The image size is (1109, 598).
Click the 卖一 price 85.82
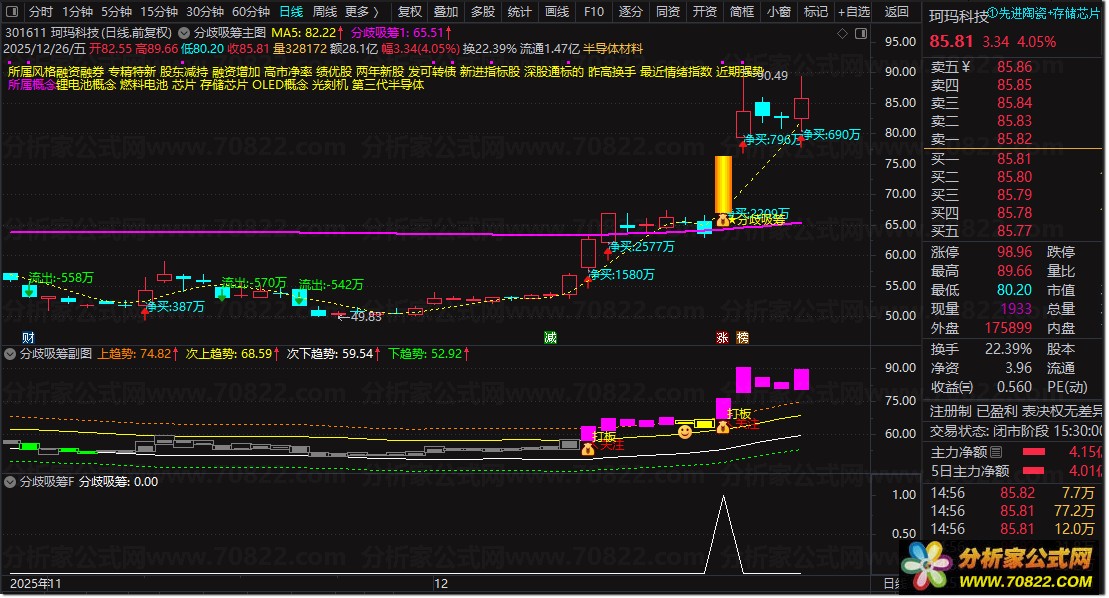[1014, 139]
